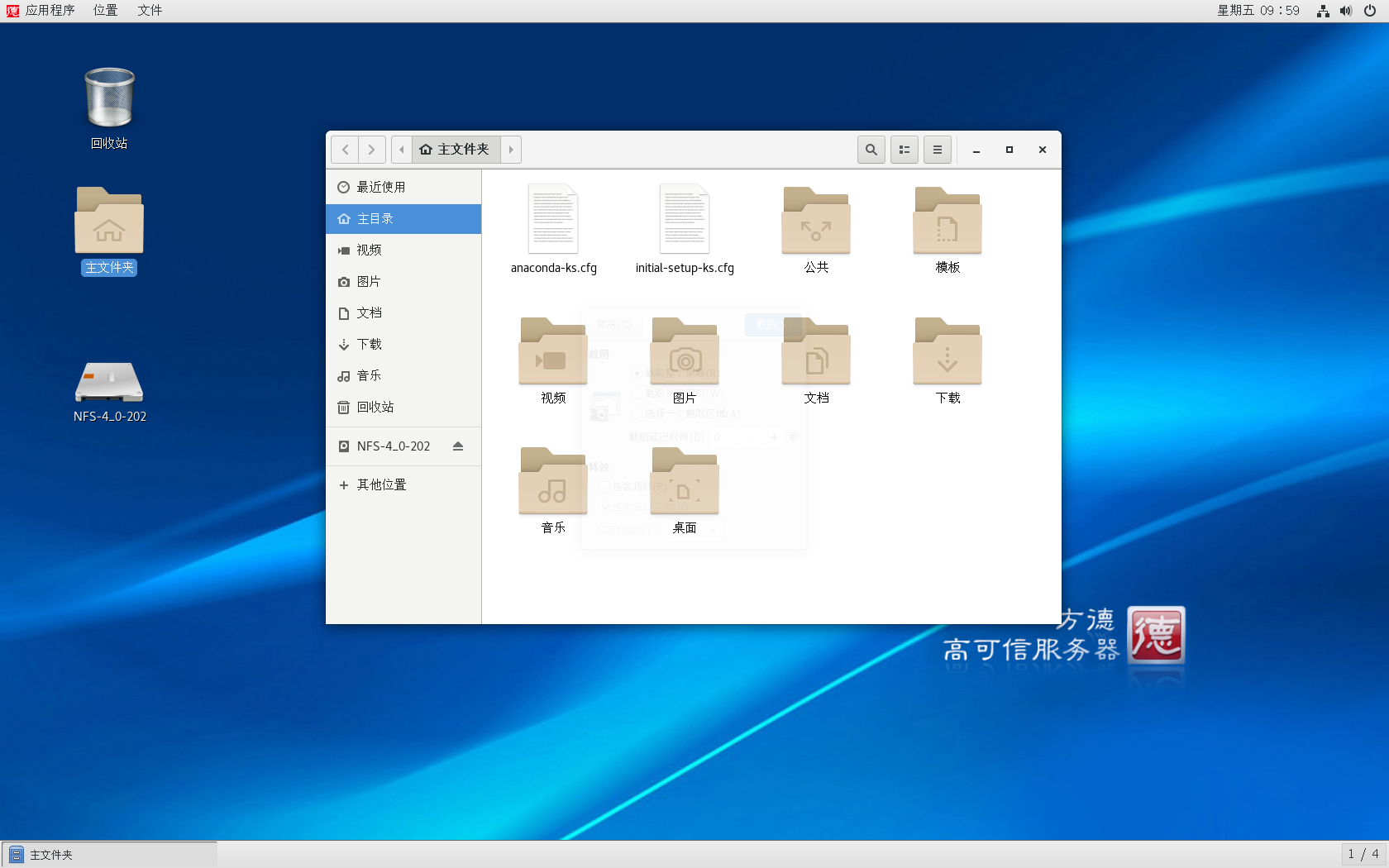Open 视频 in the sidebar
The height and width of the screenshot is (868, 1389).
tap(403, 250)
